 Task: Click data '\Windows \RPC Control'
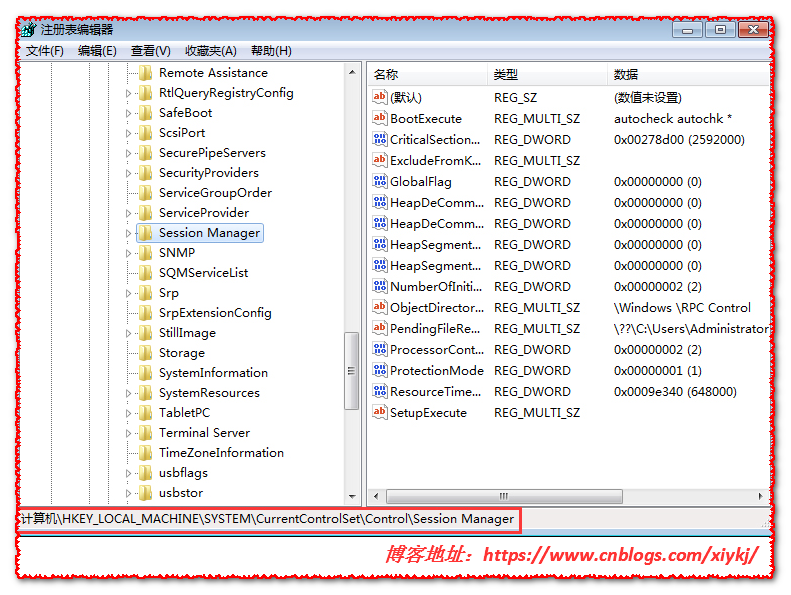point(685,307)
